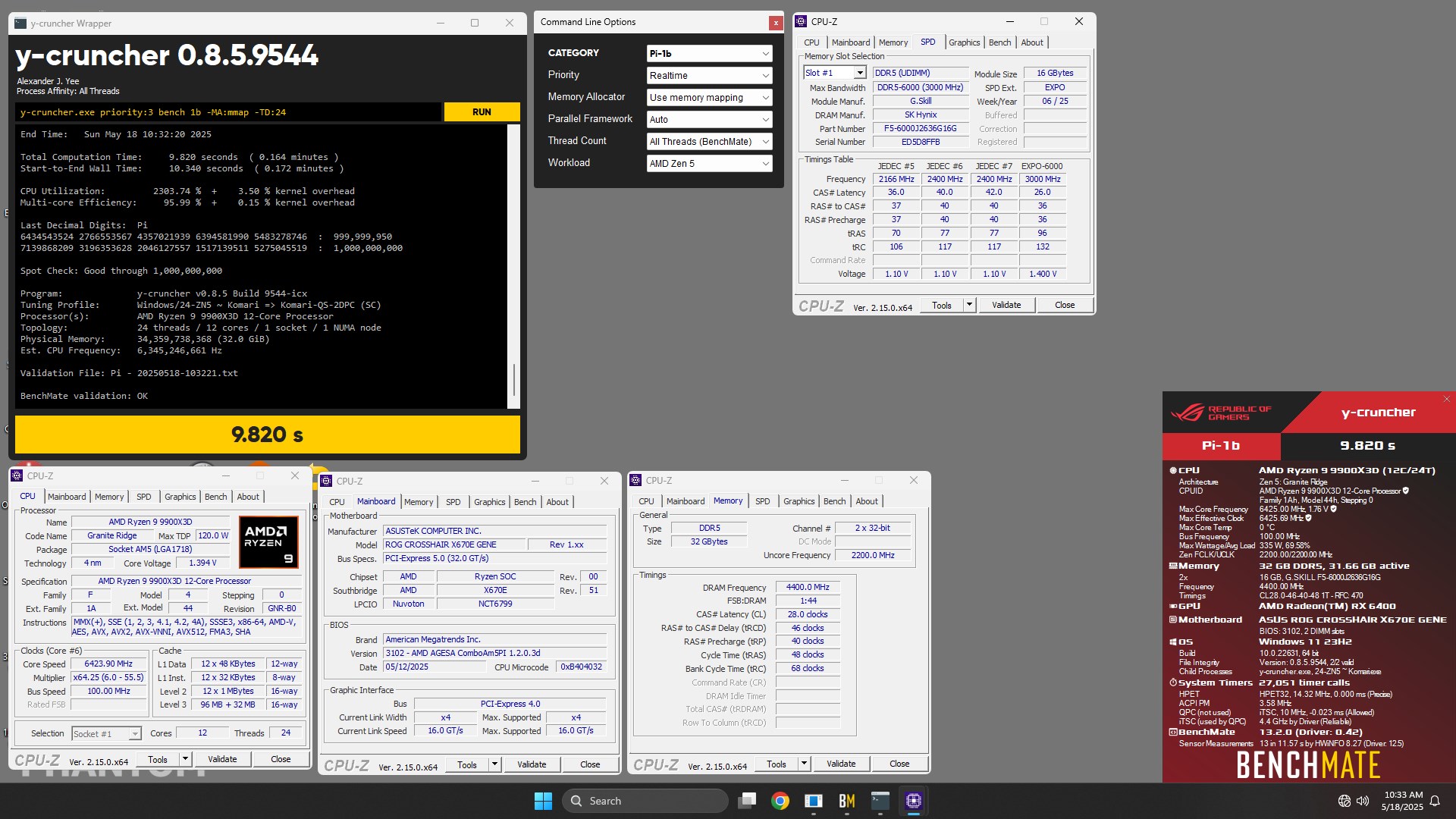
Task: Open Socket #1 Selection dropdown in CPU-Z
Action: point(106,733)
